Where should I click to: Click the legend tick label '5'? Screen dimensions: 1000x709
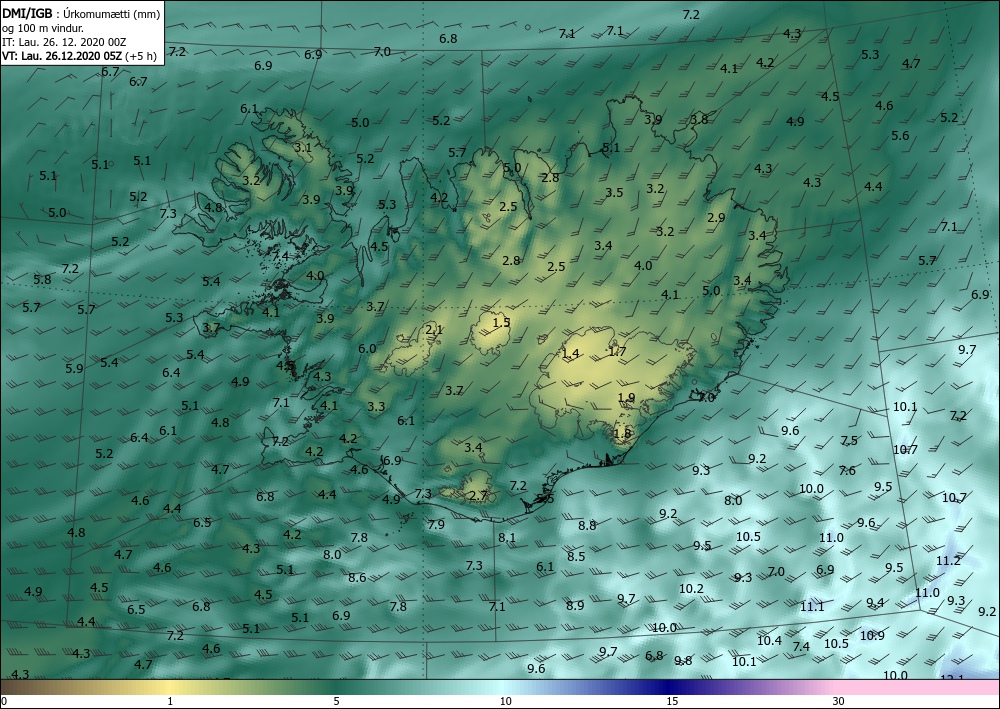click(336, 702)
